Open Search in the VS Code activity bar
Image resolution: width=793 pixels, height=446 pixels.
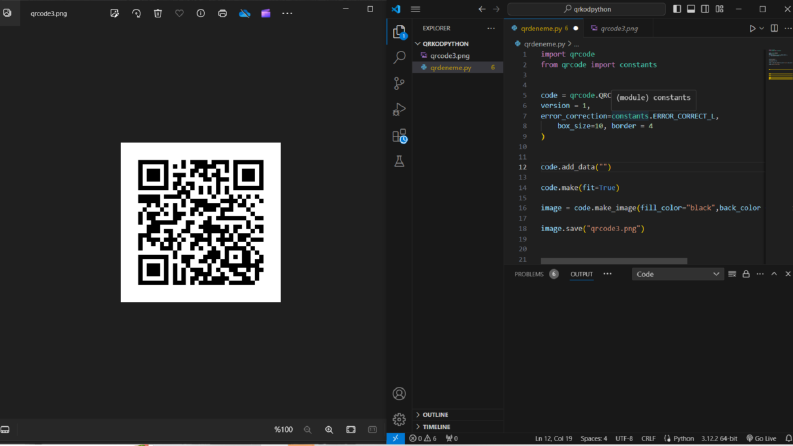tap(399, 57)
